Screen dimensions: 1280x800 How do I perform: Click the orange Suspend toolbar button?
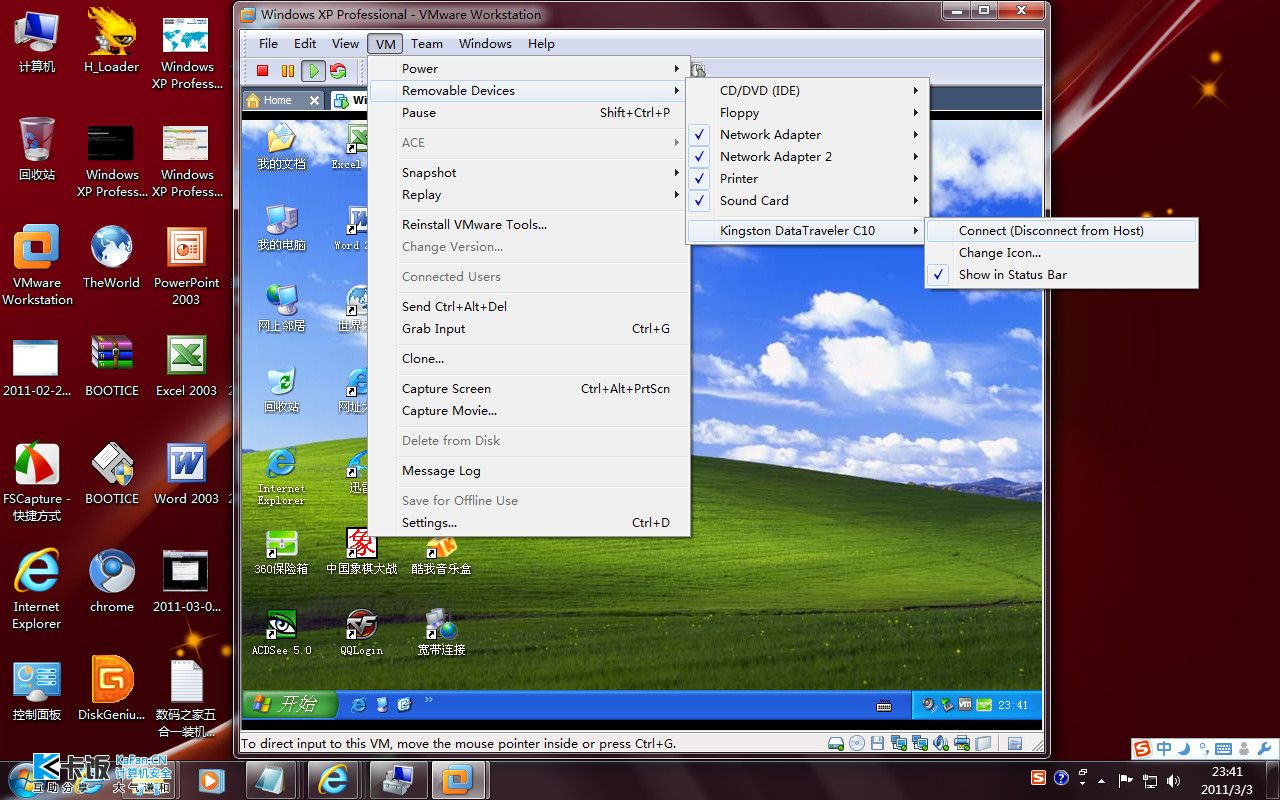coord(288,71)
